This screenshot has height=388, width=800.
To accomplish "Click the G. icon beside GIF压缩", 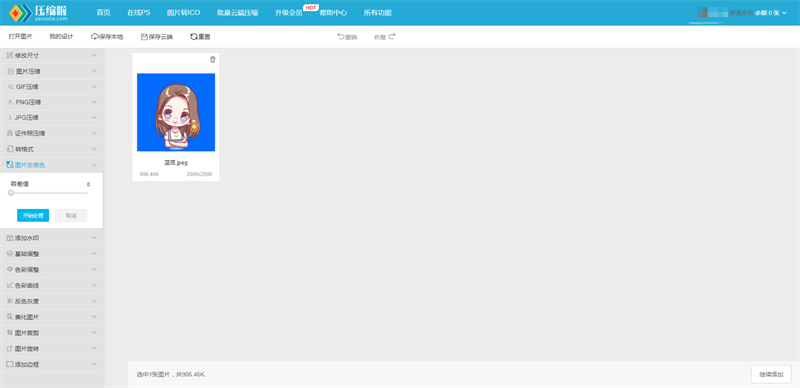I will tap(10, 87).
